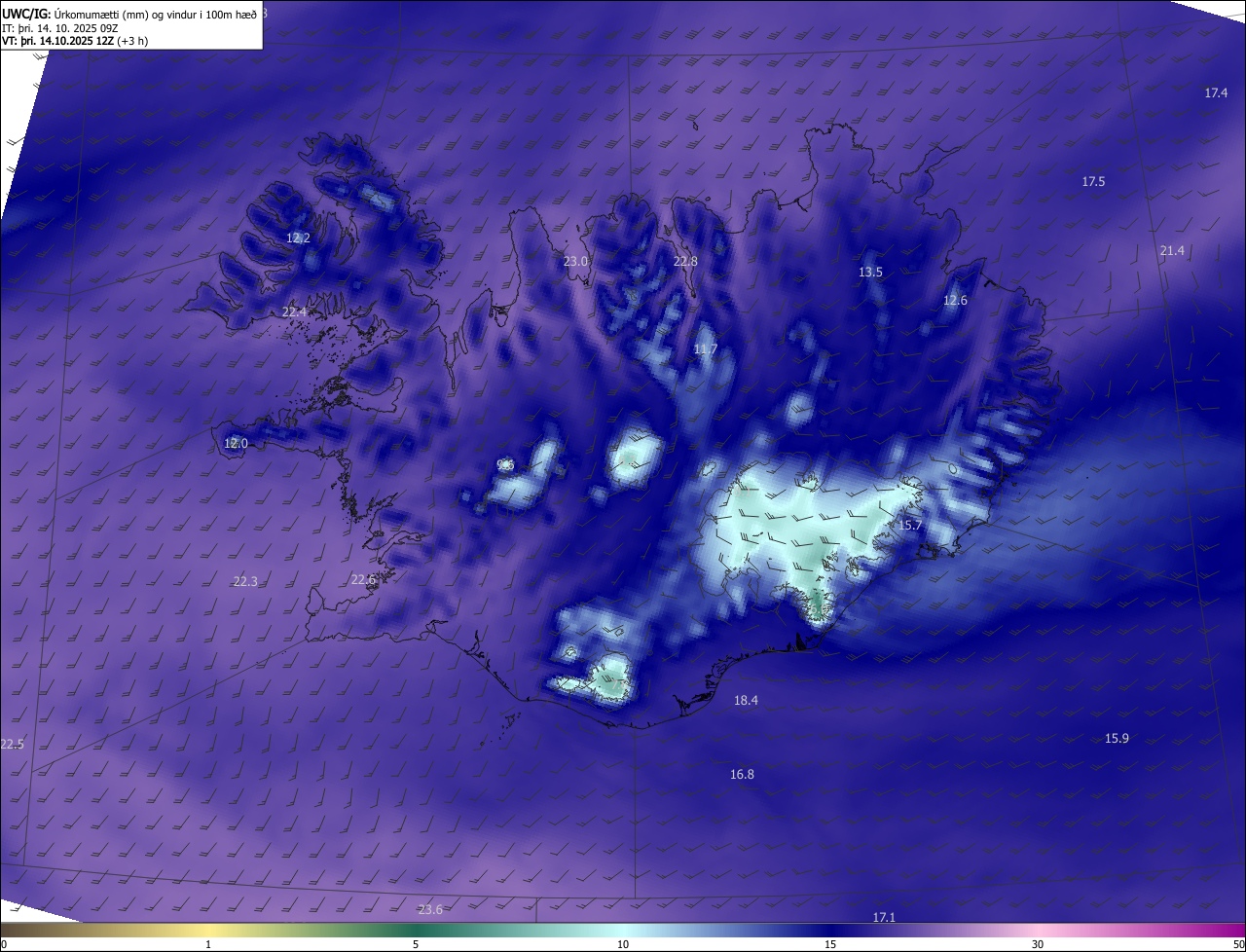Click the colorbar tick label 5
Viewport: 1246px width, 952px height.
[416, 945]
